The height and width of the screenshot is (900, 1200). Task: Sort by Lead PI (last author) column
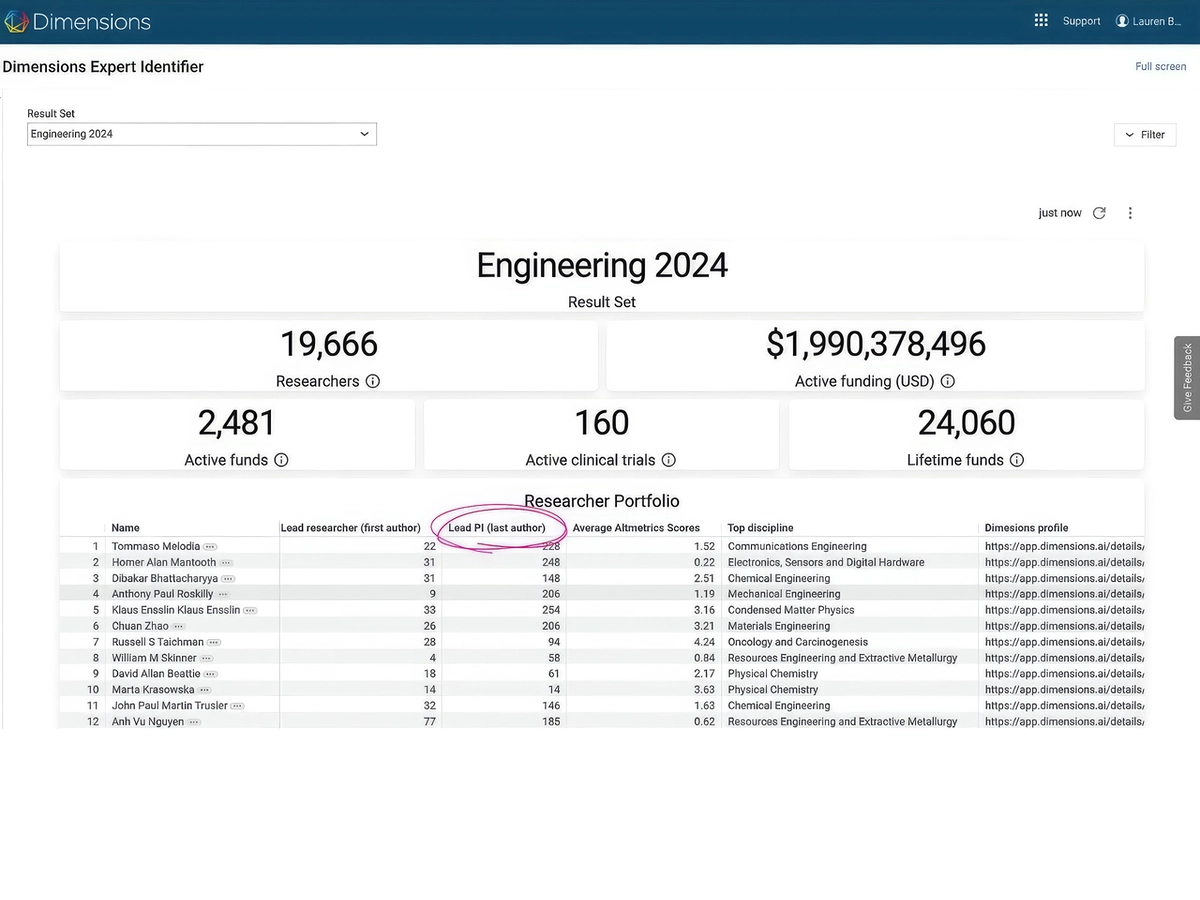[497, 528]
